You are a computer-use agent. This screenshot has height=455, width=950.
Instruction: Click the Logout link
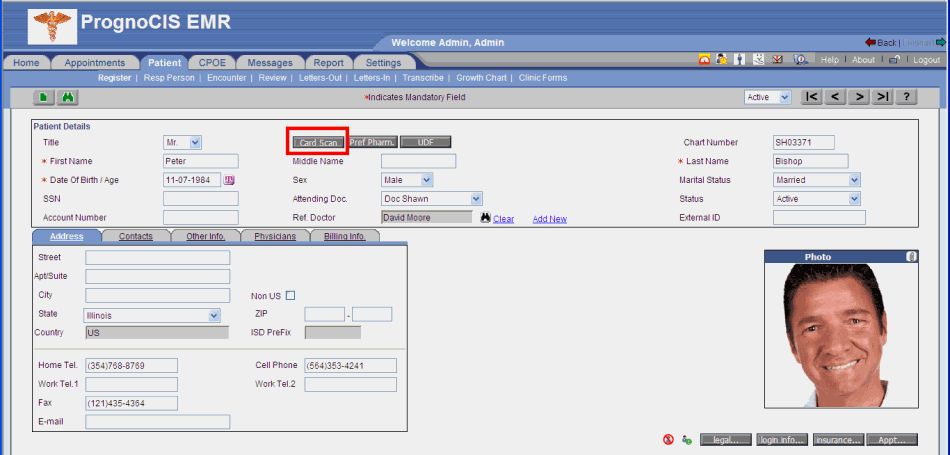(926, 60)
